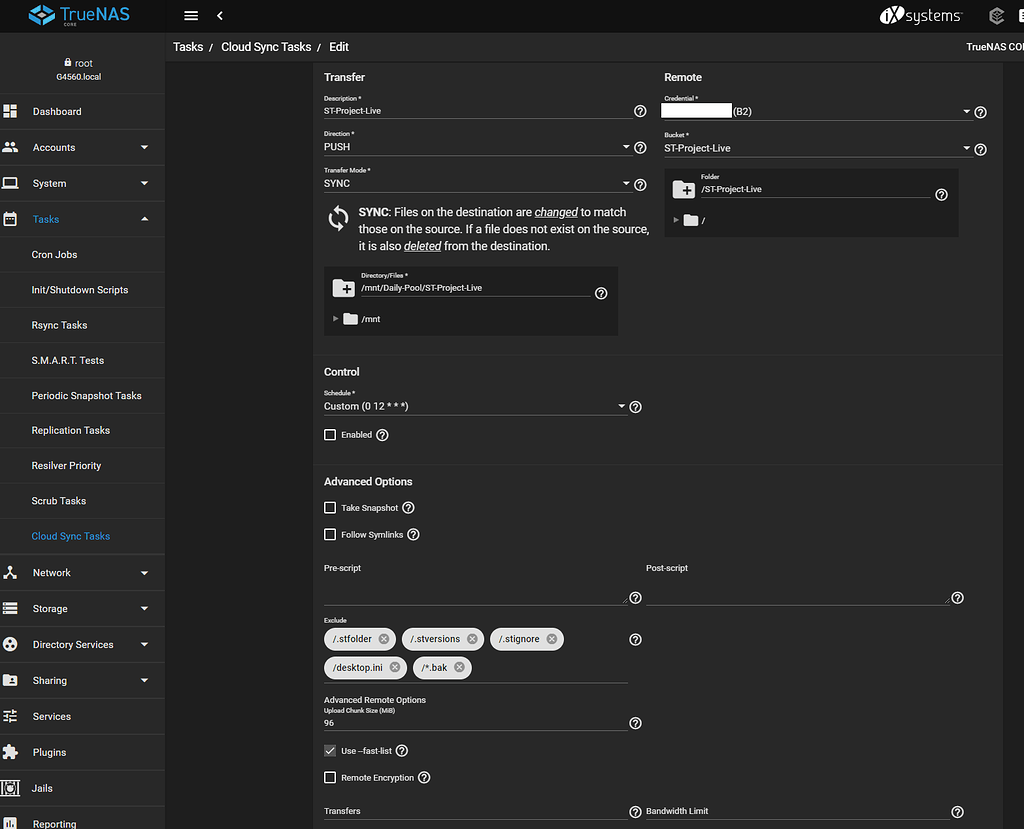1024x829 pixels.
Task: Remove the /*.bak exclude chip
Action: pos(459,667)
